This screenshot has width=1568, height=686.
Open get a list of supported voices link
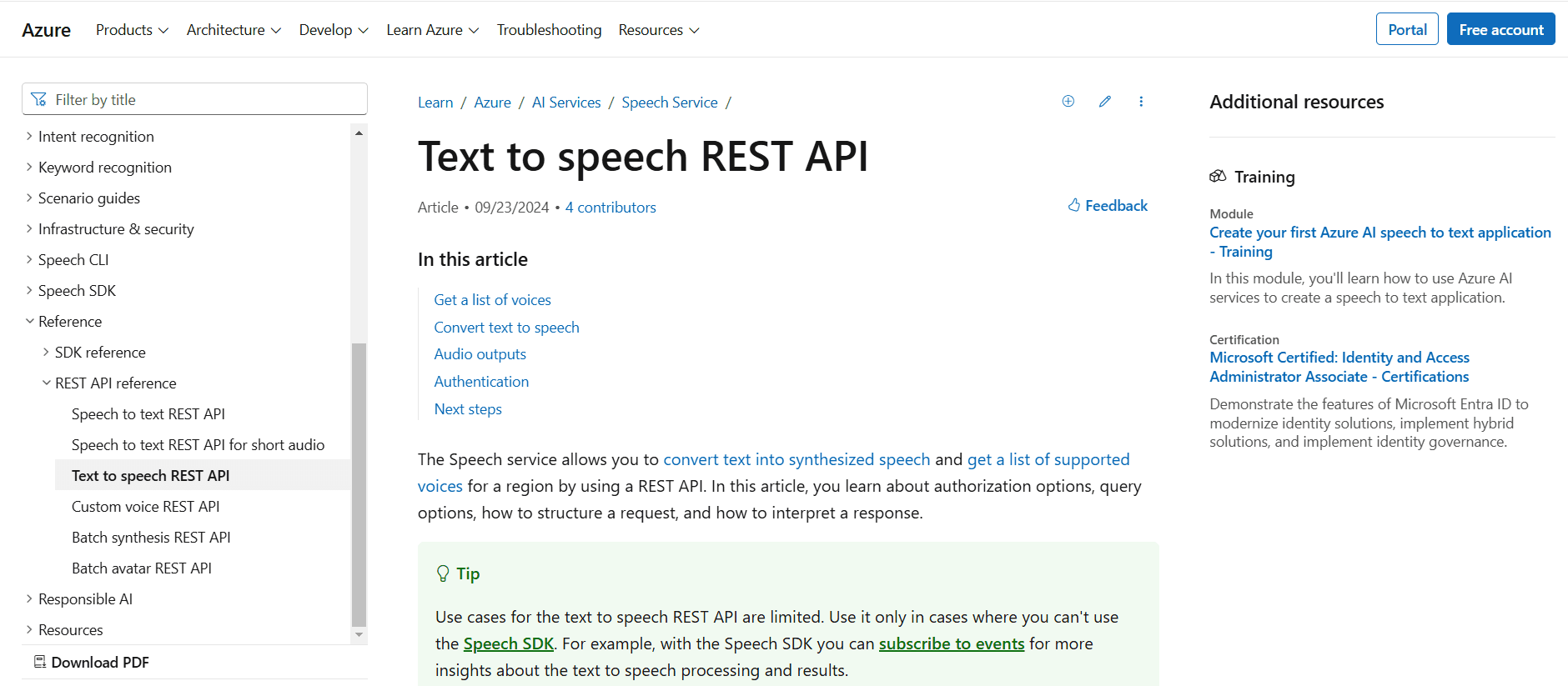coord(1048,459)
